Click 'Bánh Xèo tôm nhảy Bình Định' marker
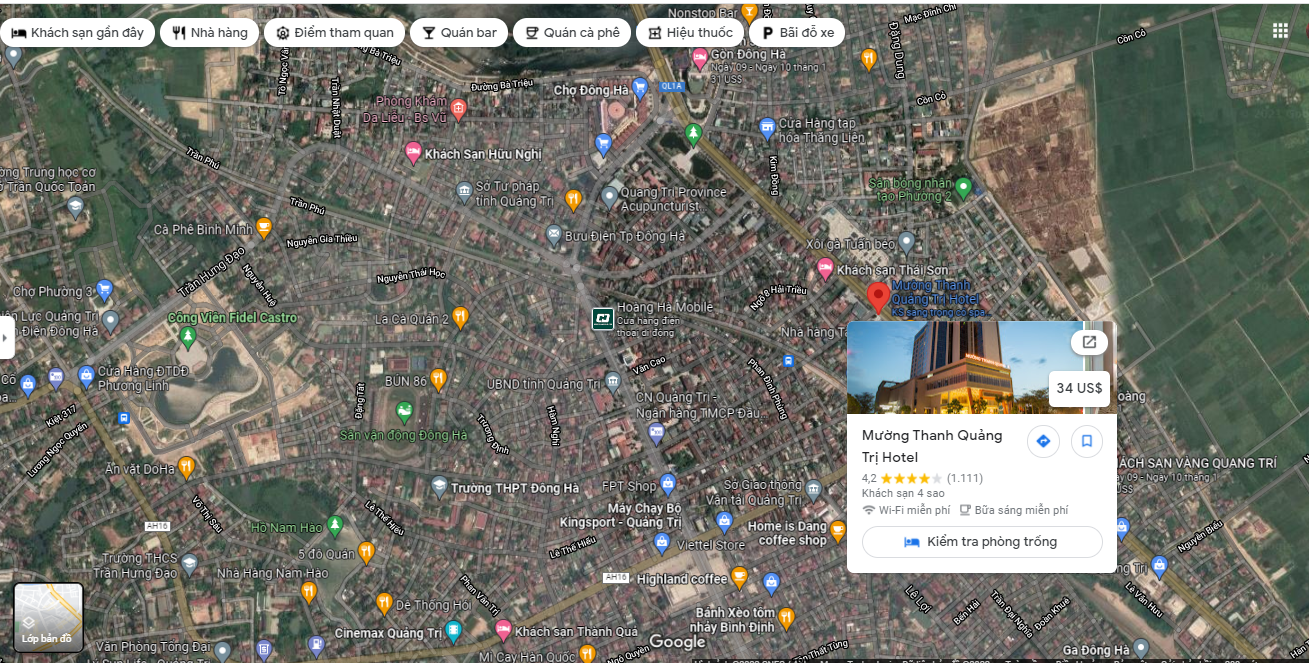 click(786, 617)
